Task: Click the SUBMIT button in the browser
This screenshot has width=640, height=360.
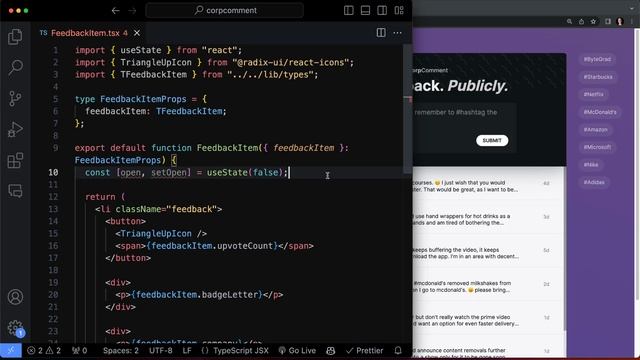Action: tap(492, 140)
